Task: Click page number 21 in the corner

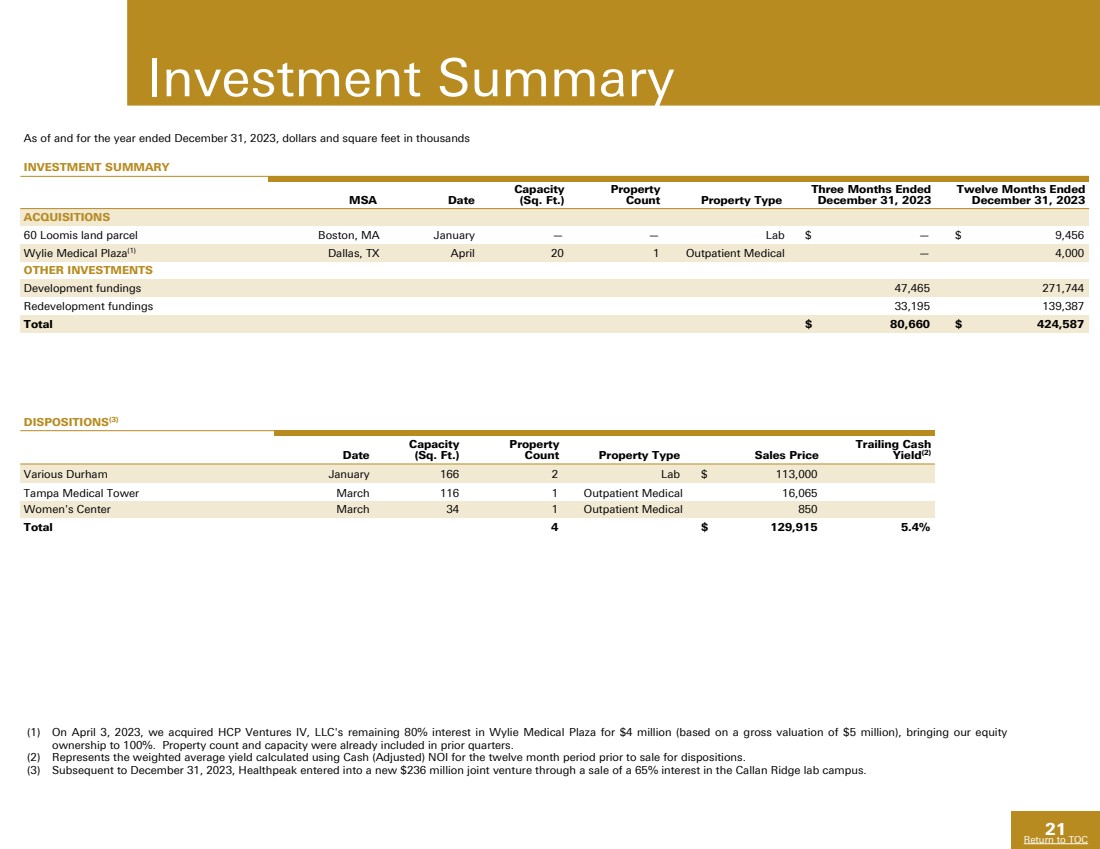Action: (x=1055, y=828)
